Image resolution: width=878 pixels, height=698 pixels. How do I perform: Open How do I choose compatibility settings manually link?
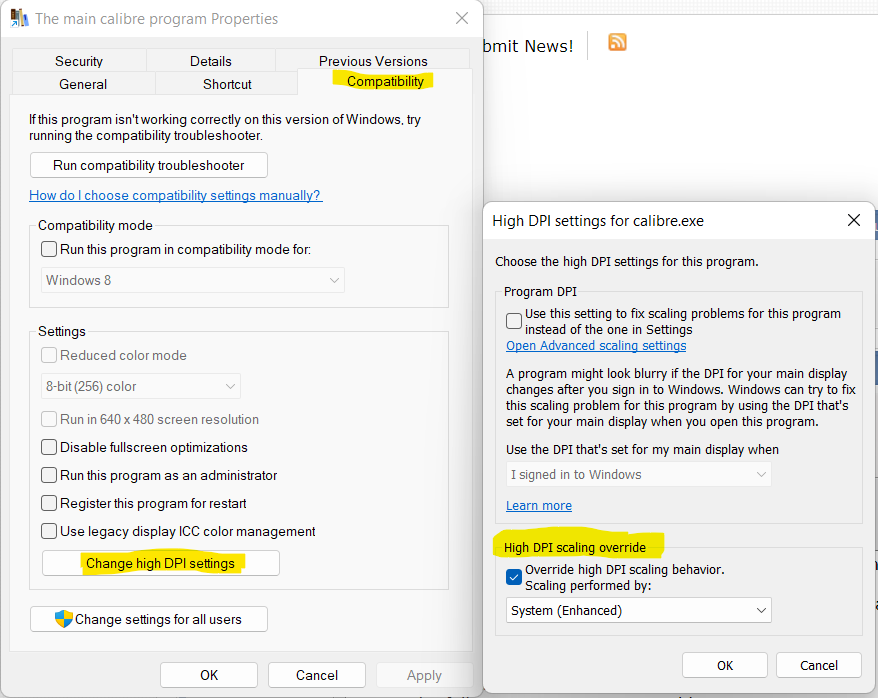click(x=176, y=195)
